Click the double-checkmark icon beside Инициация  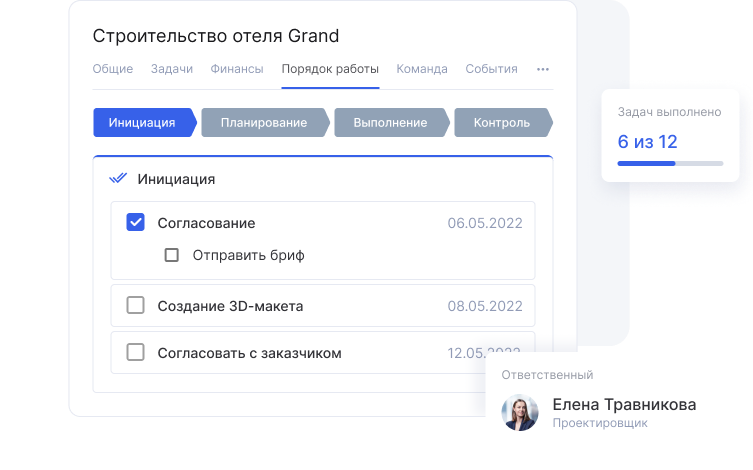[x=118, y=179]
